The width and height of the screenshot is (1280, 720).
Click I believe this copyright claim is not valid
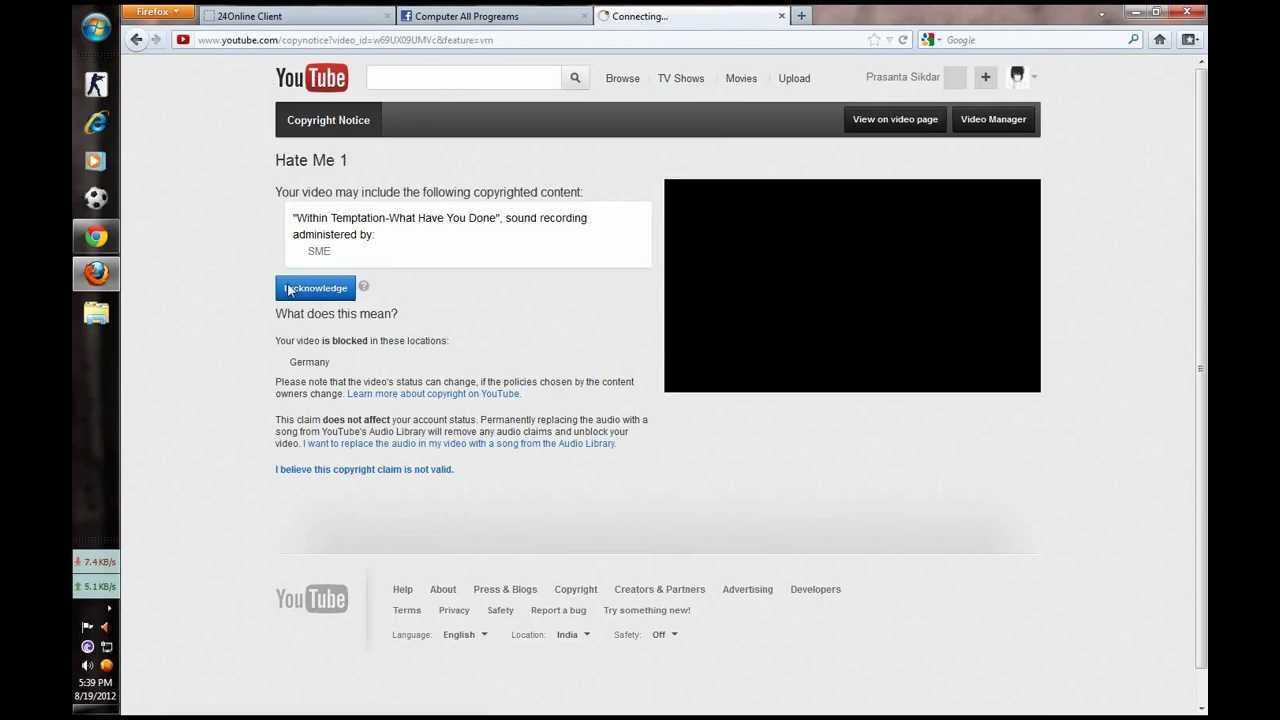[x=364, y=469]
